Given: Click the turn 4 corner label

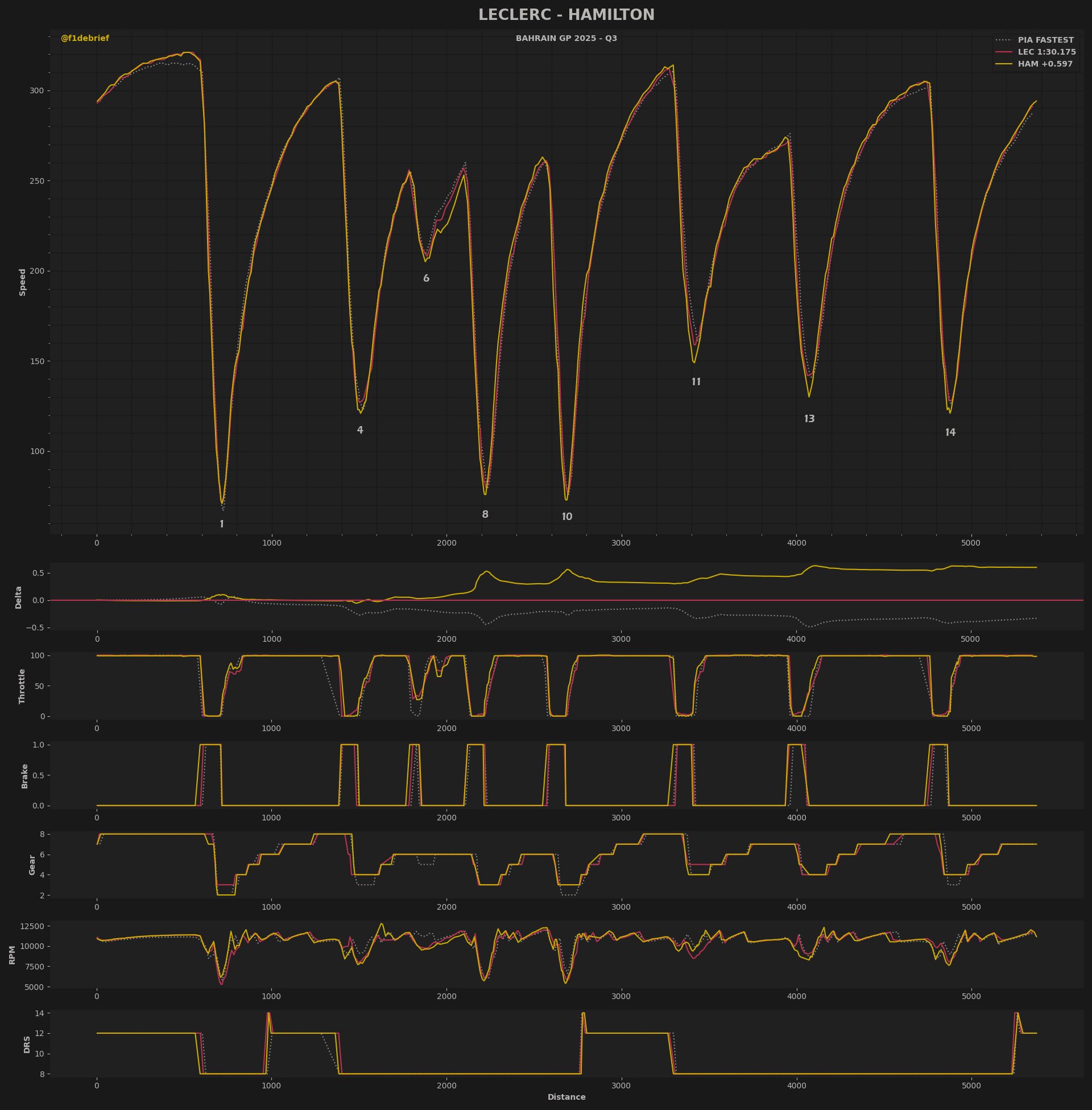Looking at the screenshot, I should point(360,430).
